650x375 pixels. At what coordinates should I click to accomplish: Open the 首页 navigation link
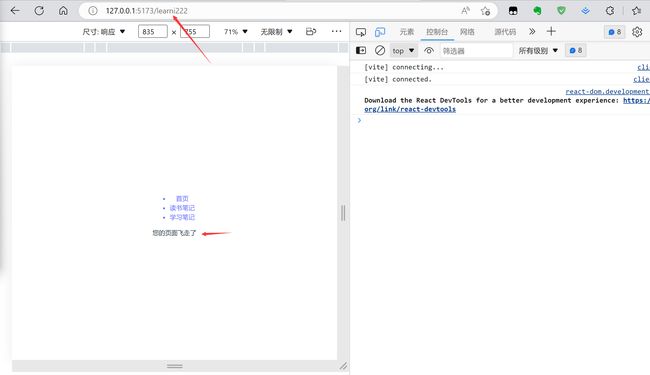182,198
